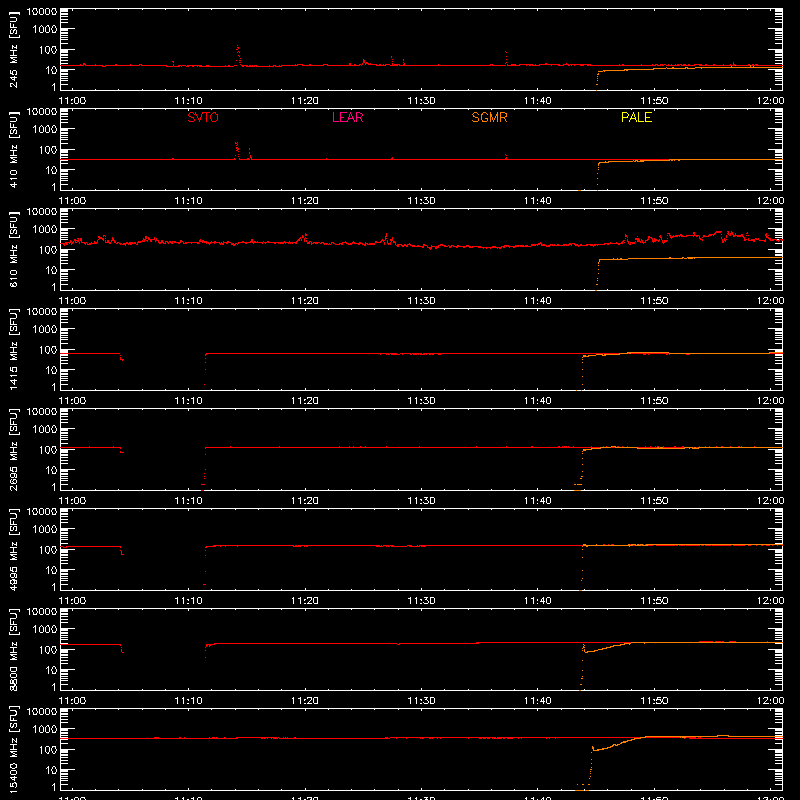Click the 1000 y-axis value on 15400 MHz plot
This screenshot has height=800, width=800.
[45, 730]
